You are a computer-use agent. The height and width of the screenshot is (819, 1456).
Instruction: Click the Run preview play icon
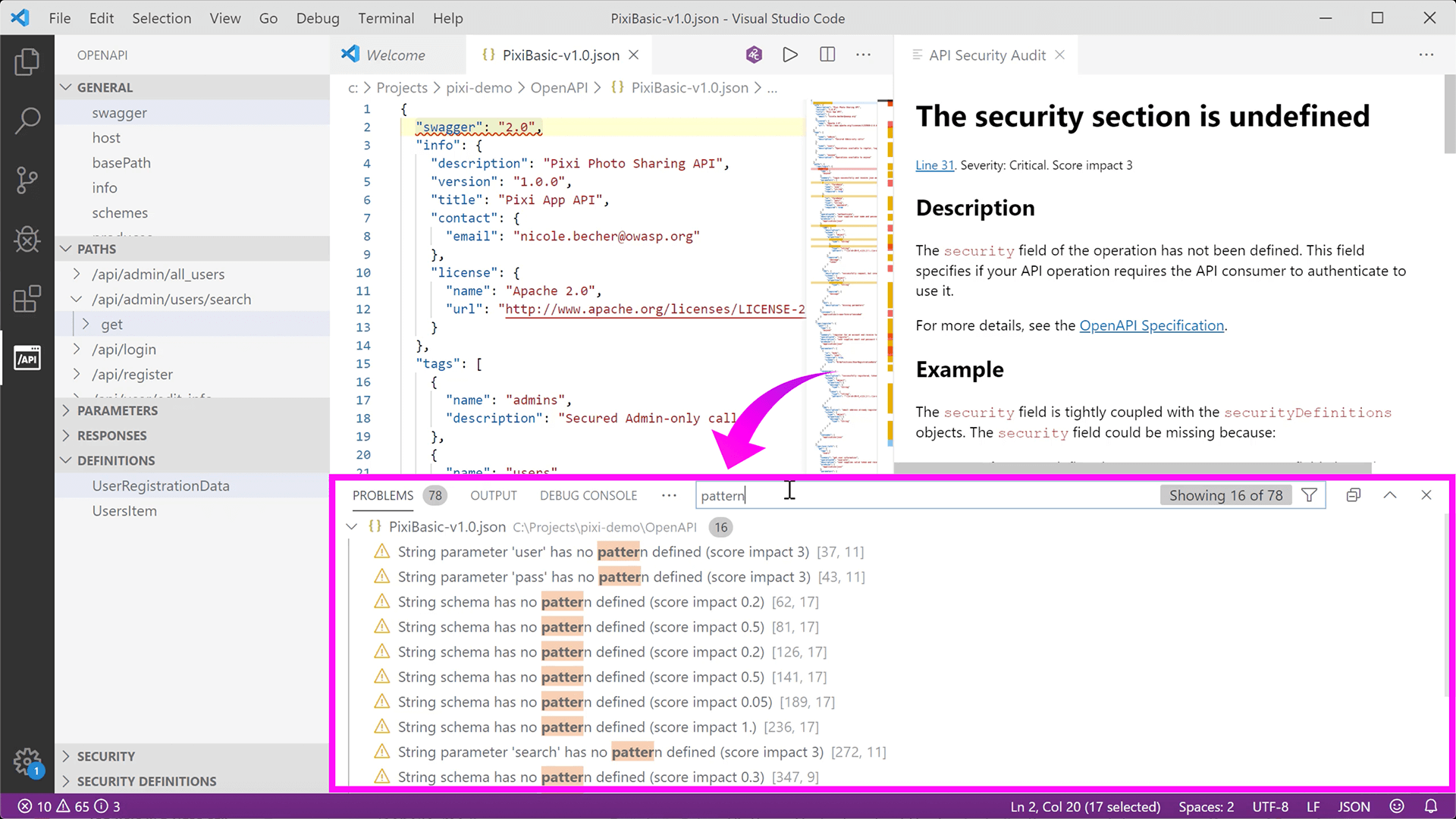(x=790, y=55)
